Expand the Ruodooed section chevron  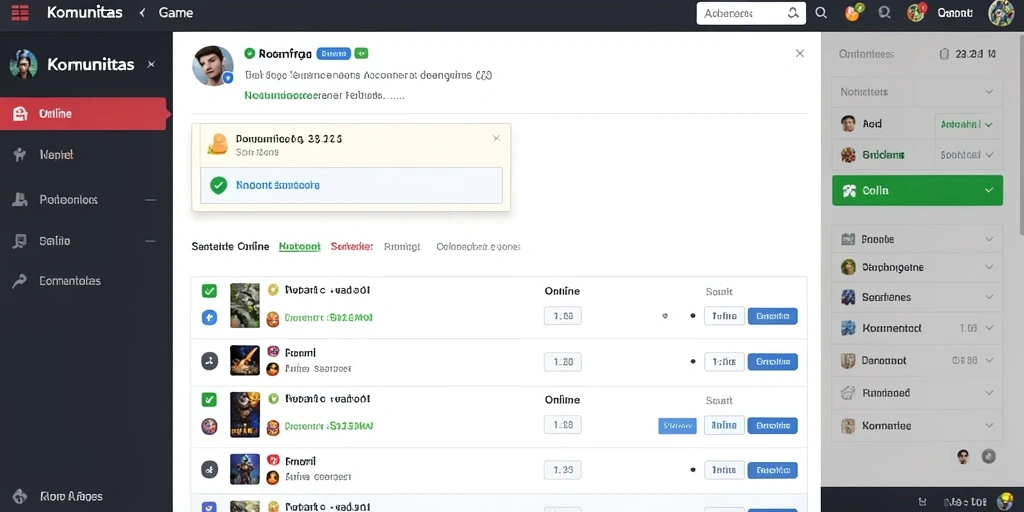[x=989, y=393]
